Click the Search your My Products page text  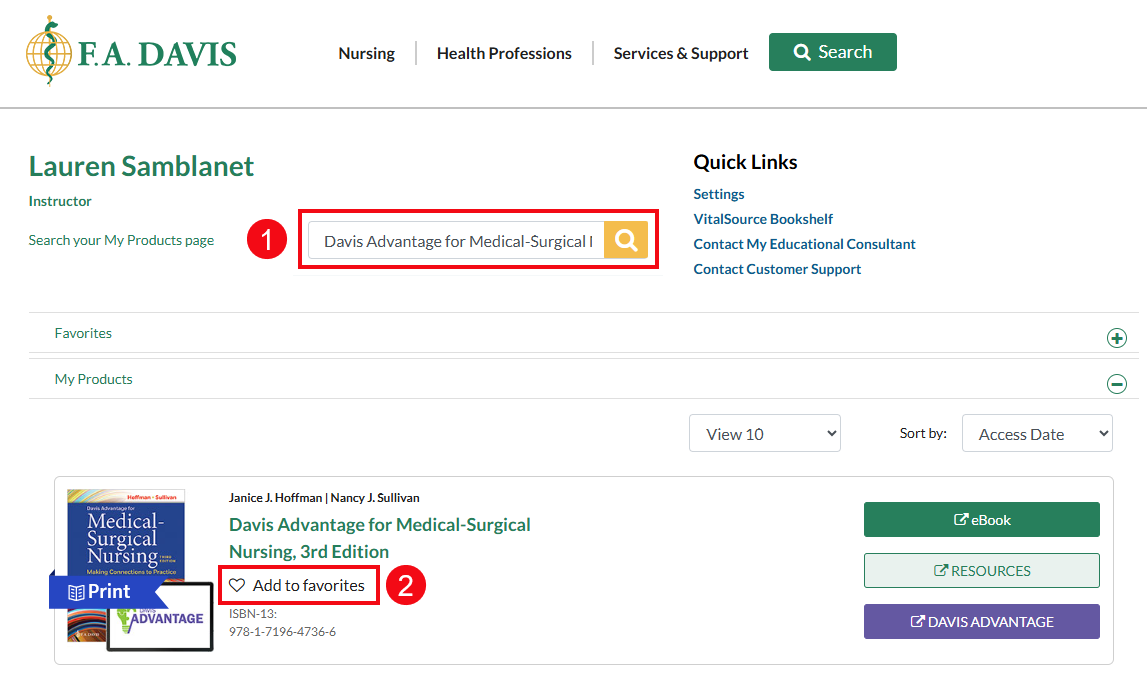point(121,240)
